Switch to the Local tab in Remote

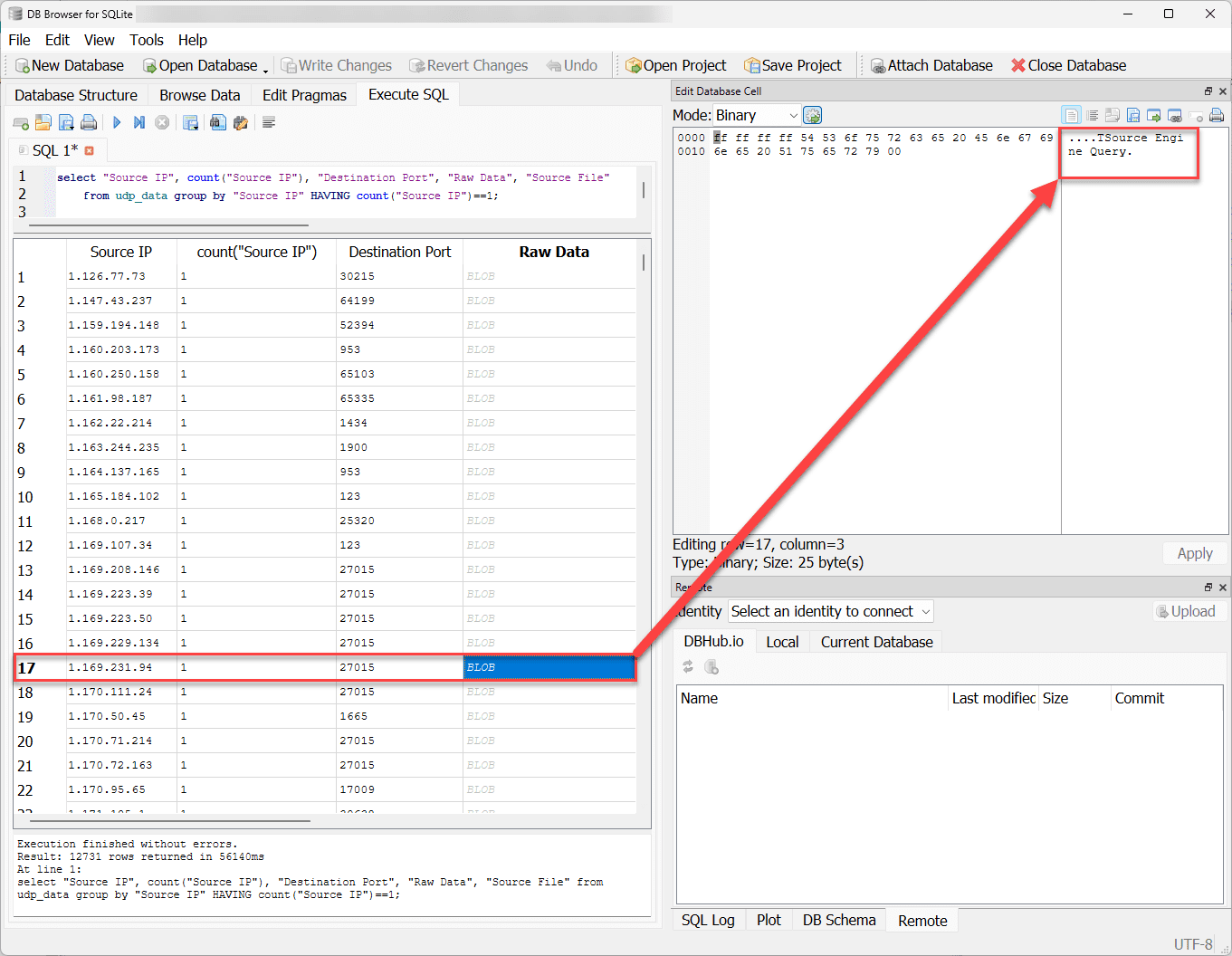pos(782,642)
